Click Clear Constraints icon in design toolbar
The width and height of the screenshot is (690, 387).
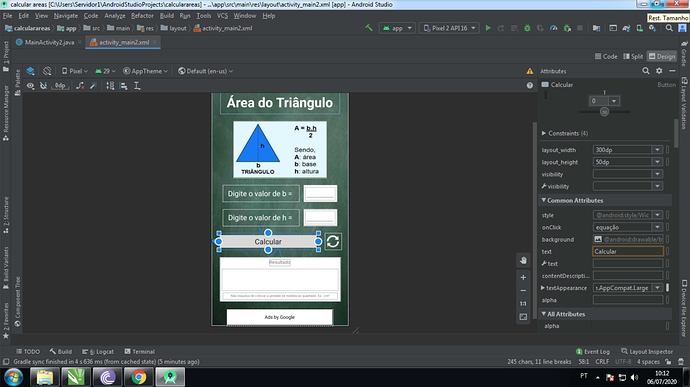click(x=80, y=86)
